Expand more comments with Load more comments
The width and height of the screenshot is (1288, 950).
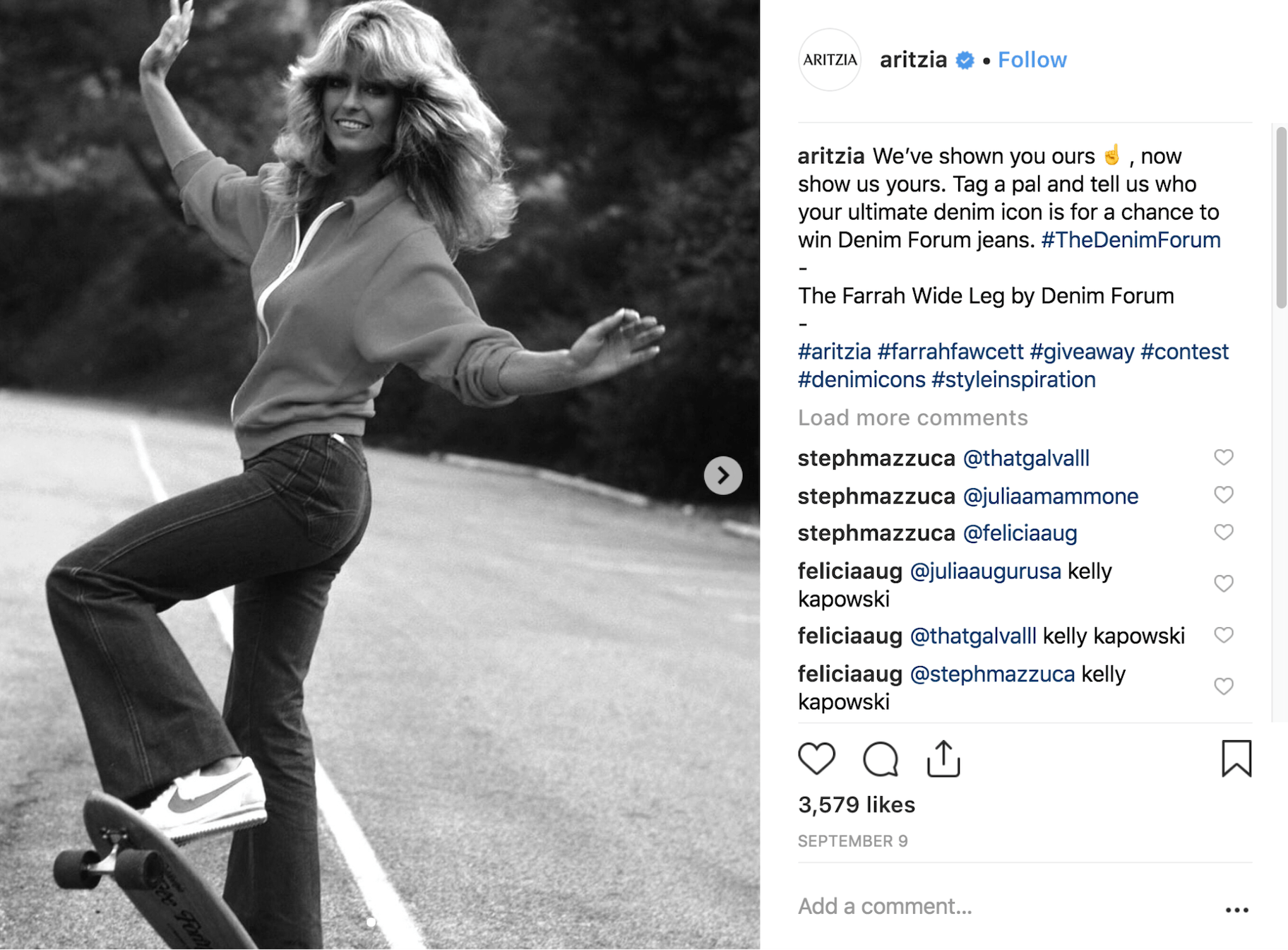(912, 417)
